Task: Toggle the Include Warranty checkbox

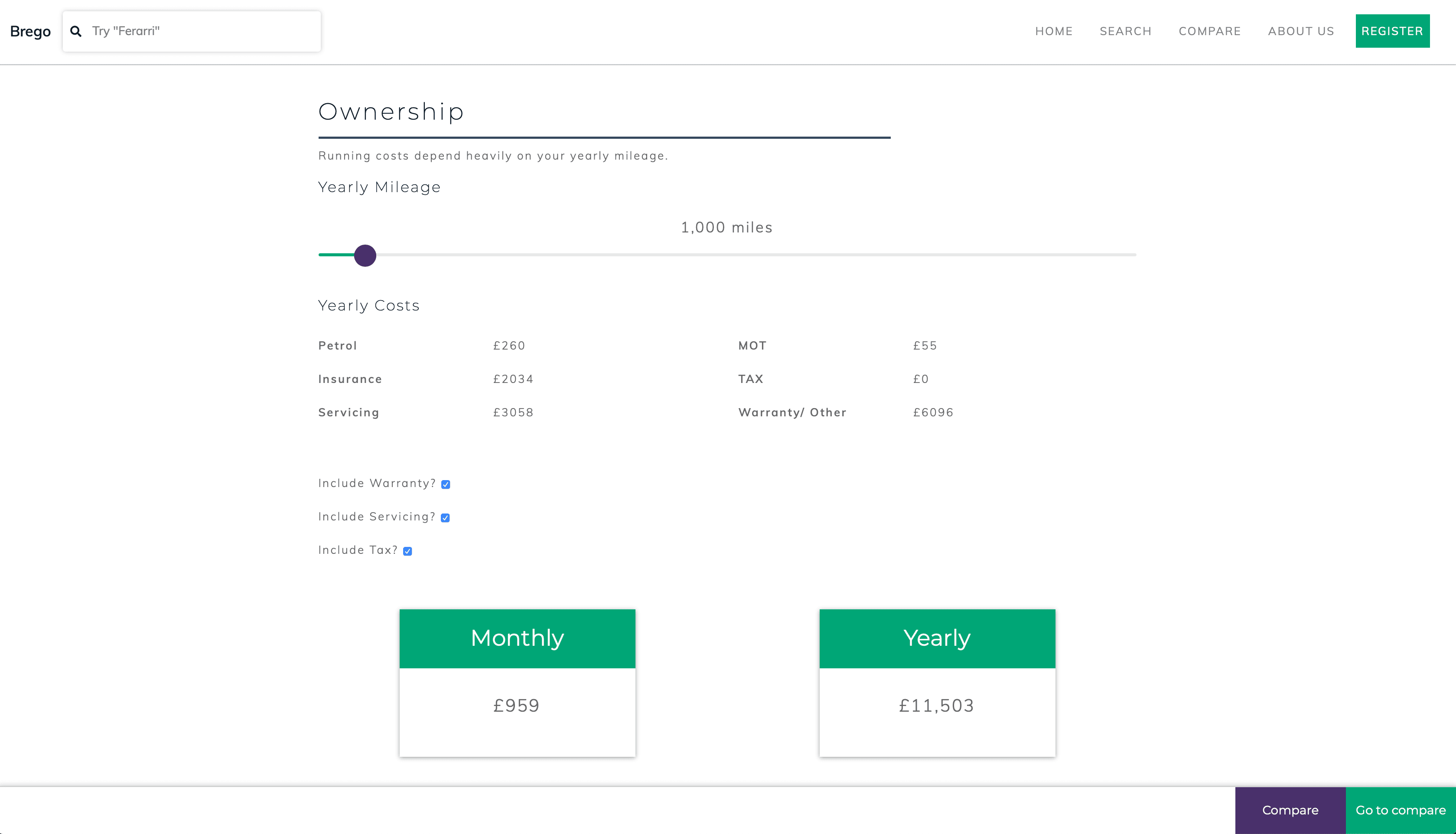Action: pyautogui.click(x=446, y=485)
